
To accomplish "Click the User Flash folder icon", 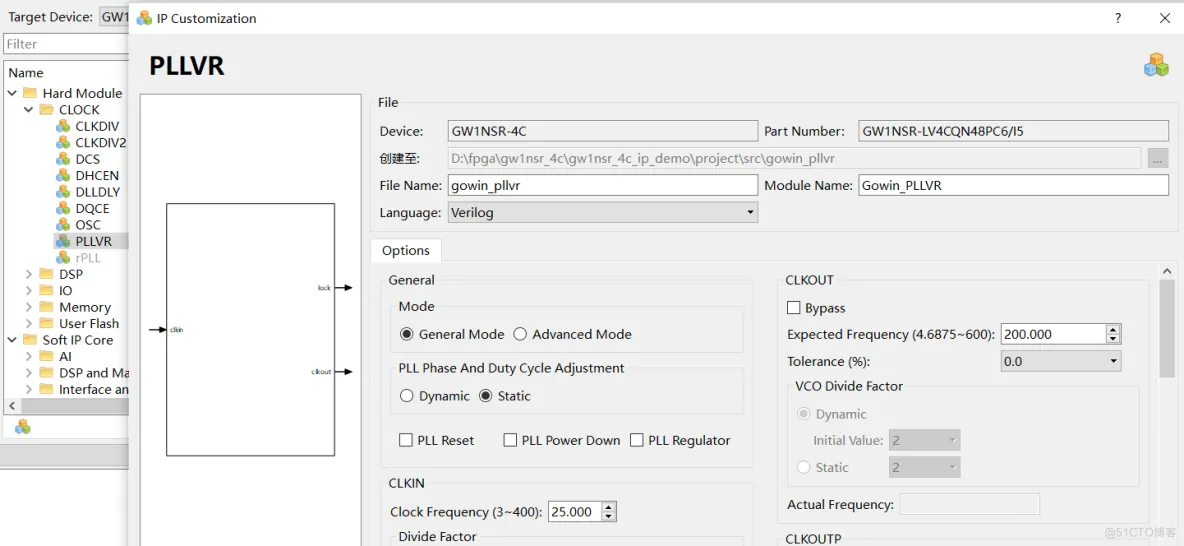I will 47,323.
